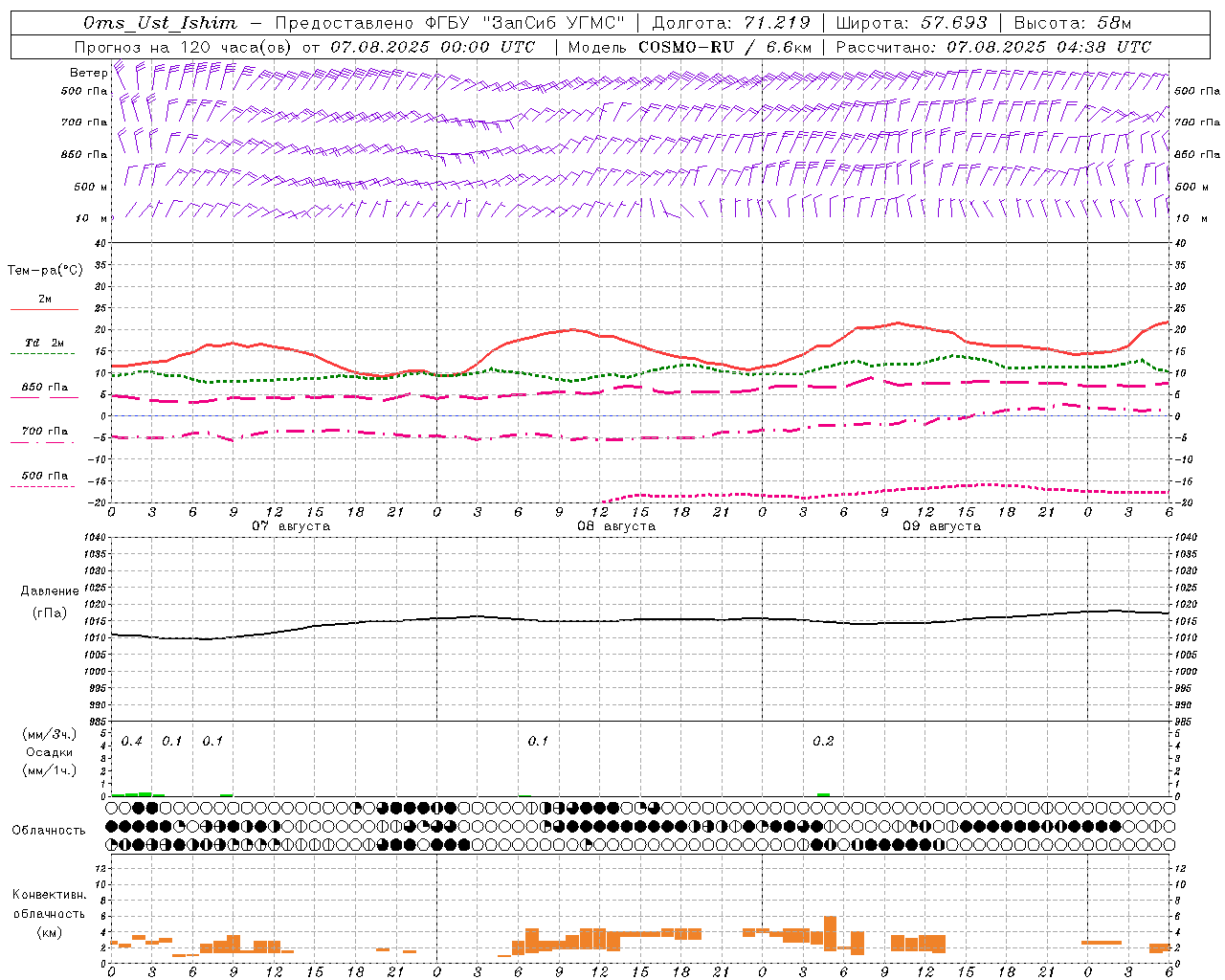This screenshot has width=1225, height=980.
Task: Click the 'Модель COSMO-RU / 6.6км' label
Action: click(690, 47)
